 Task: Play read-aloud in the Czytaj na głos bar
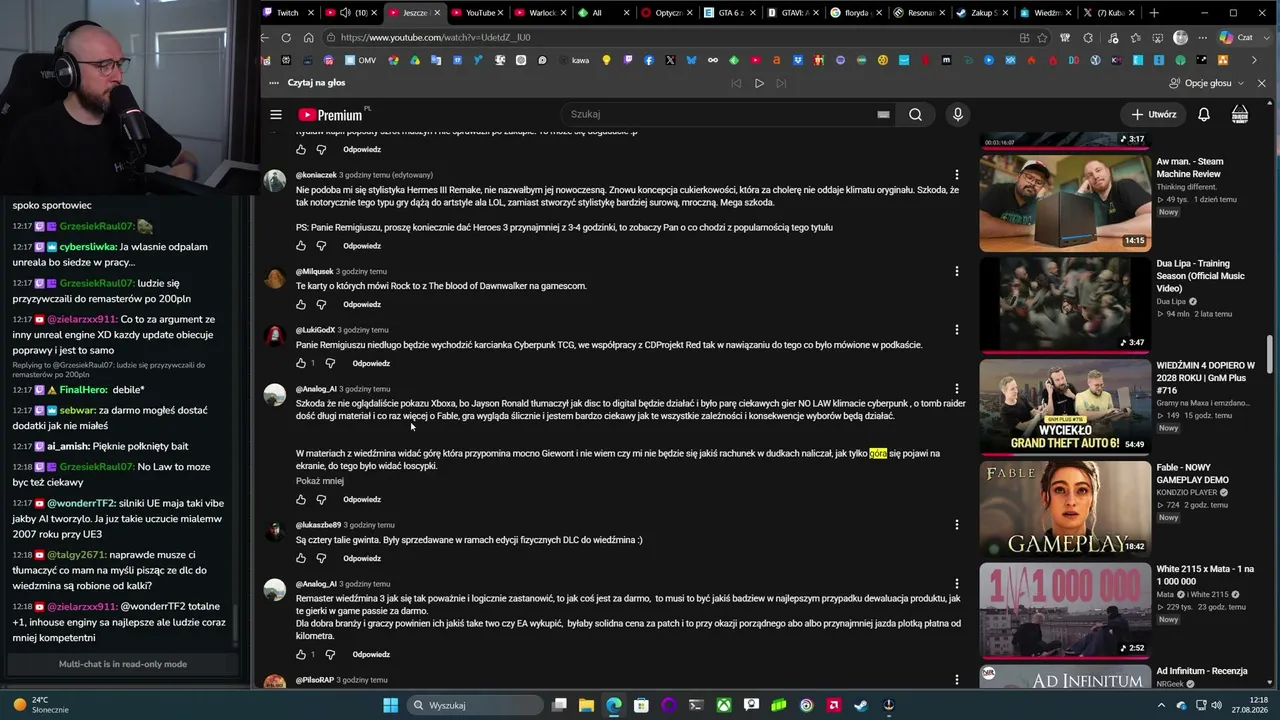click(x=759, y=83)
